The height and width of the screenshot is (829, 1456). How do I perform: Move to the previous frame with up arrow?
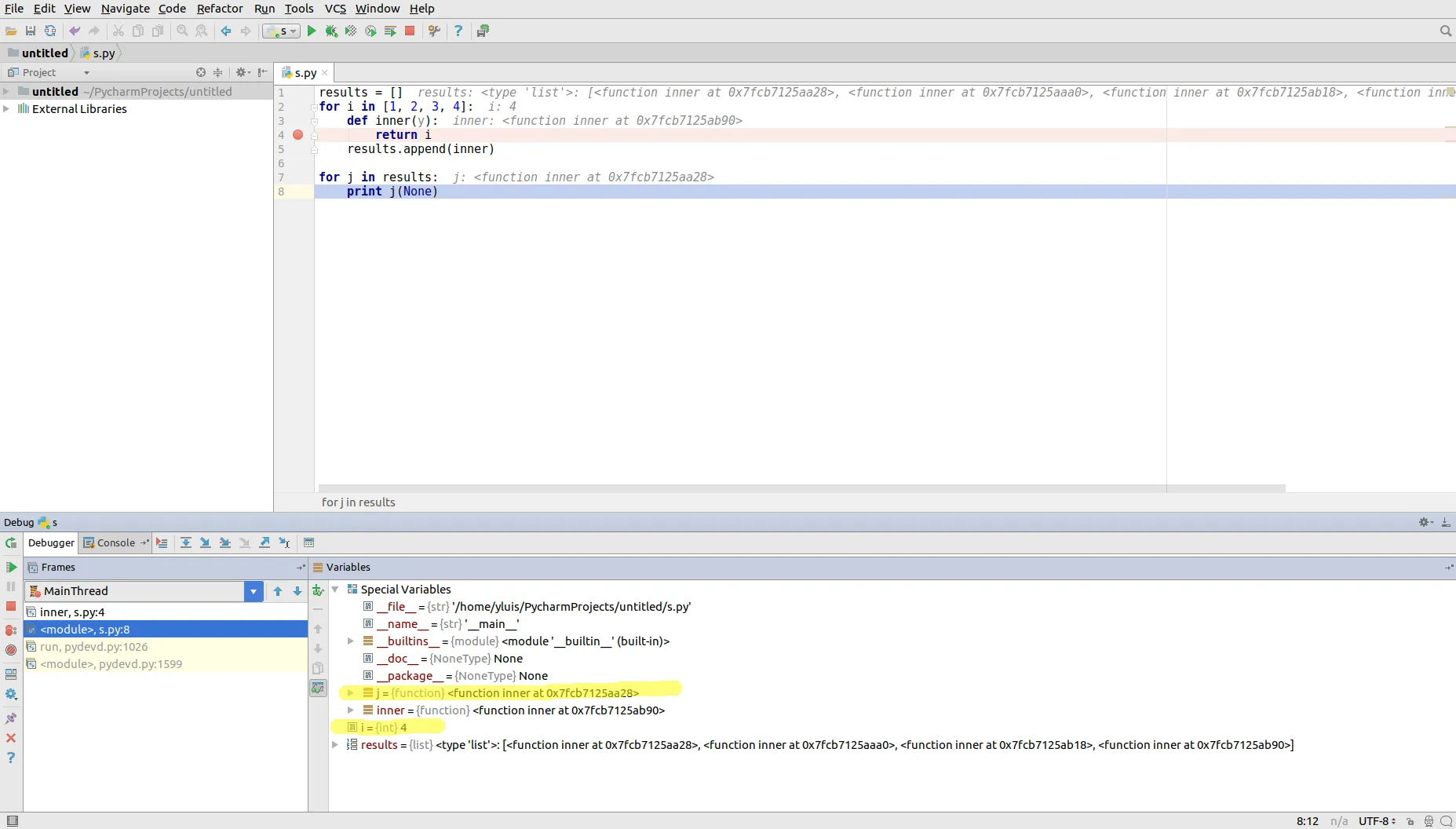(x=278, y=591)
